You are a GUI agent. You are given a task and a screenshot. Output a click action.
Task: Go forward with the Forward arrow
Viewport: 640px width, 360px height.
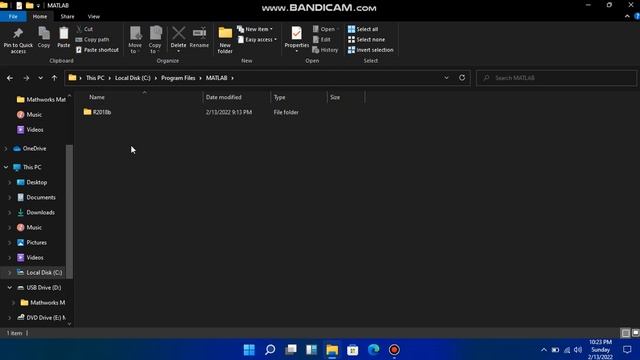pyautogui.click(x=26, y=78)
